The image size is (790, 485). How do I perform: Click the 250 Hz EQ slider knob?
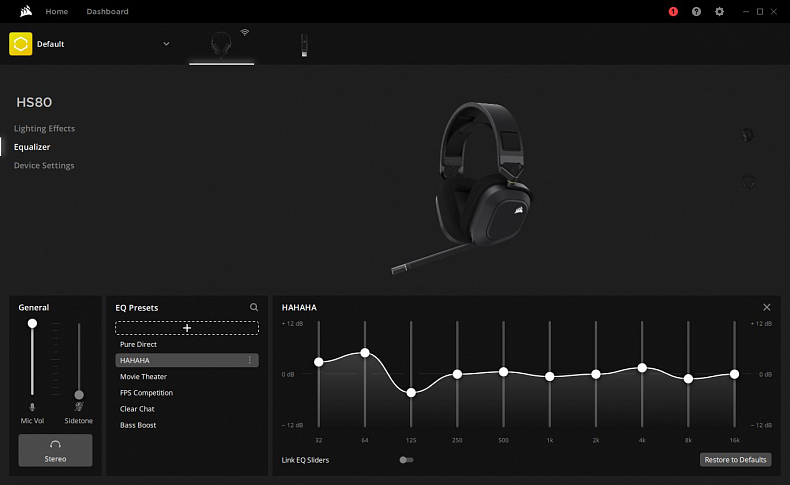coord(457,374)
